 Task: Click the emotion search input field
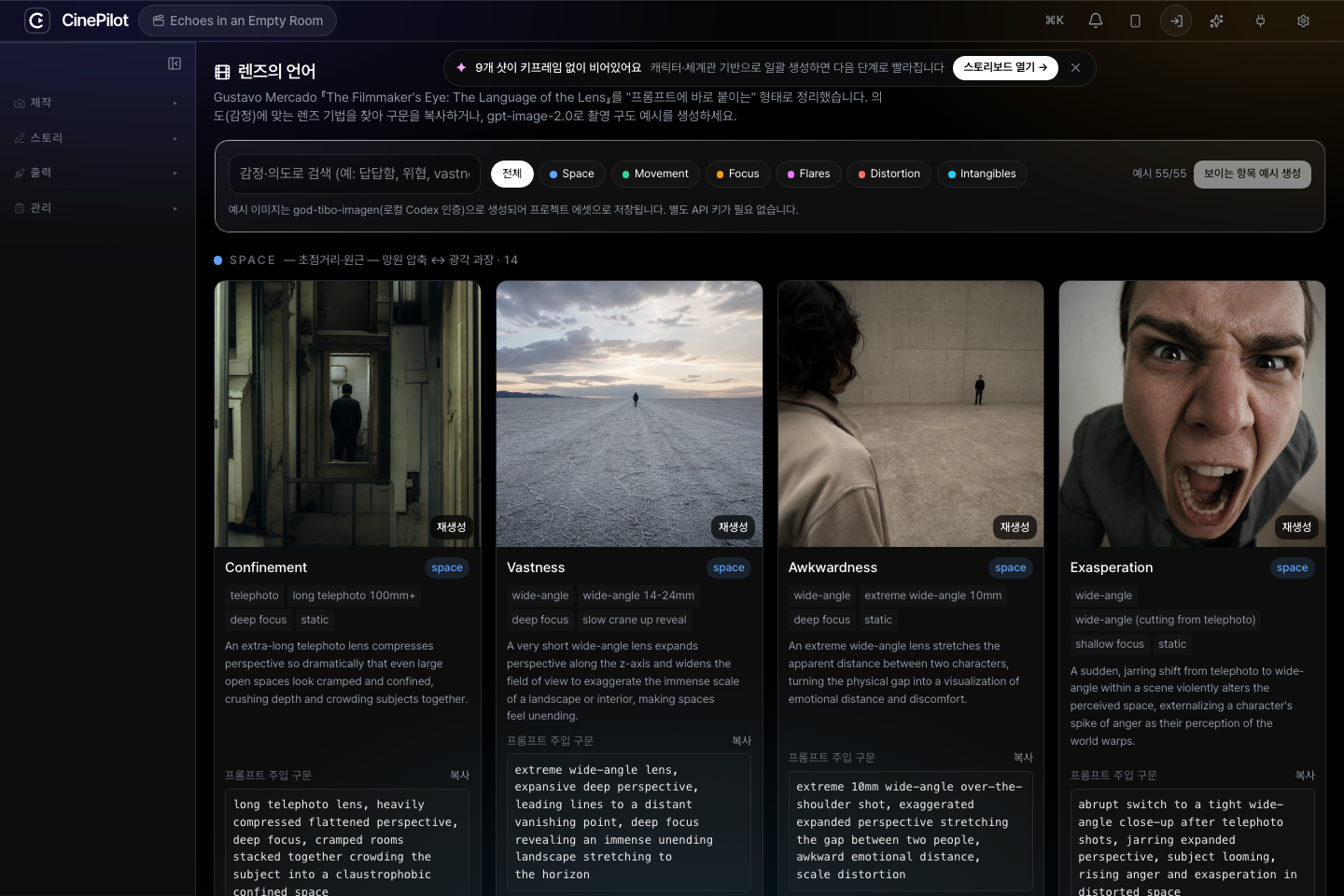pos(355,174)
